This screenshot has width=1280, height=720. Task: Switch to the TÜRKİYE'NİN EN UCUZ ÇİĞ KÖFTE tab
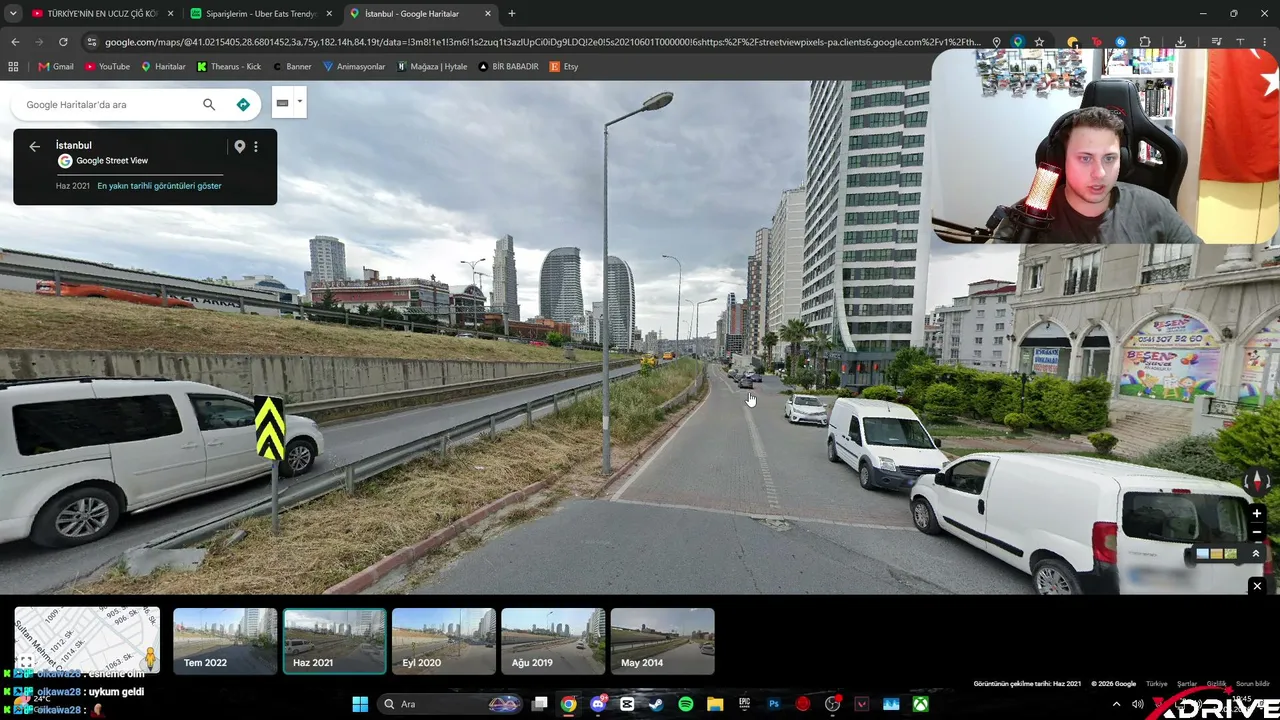(103, 14)
